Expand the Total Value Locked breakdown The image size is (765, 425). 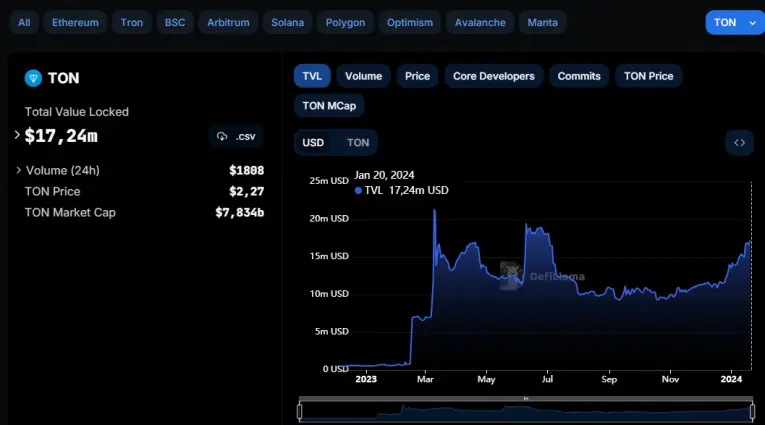tap(17, 135)
